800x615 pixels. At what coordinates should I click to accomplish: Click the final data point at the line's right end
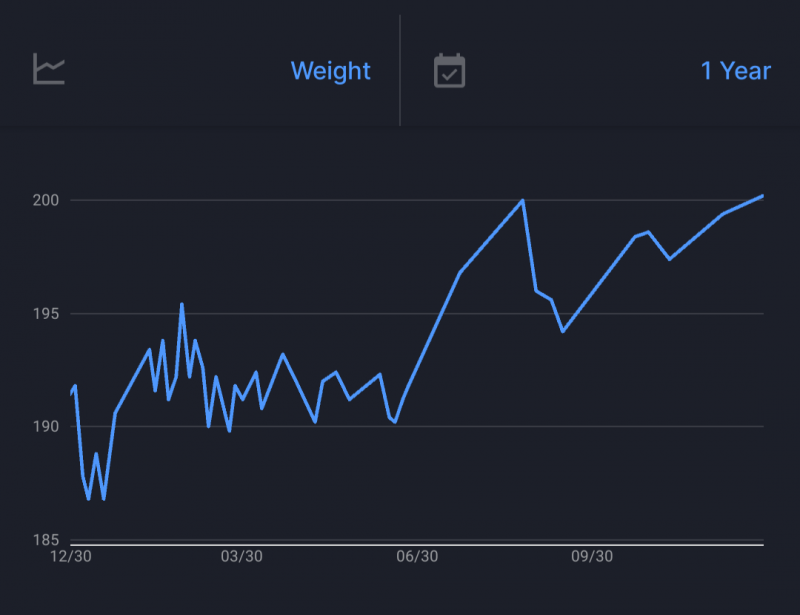coord(763,196)
